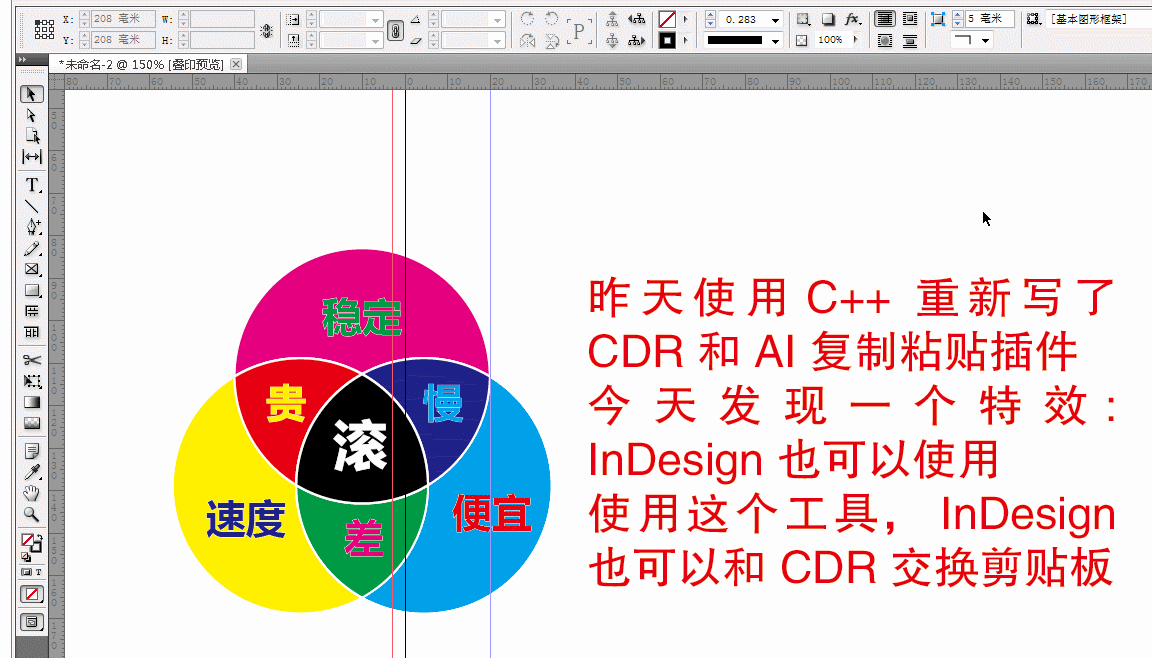Open the stroke weight 0.283 dropdown

(775, 20)
